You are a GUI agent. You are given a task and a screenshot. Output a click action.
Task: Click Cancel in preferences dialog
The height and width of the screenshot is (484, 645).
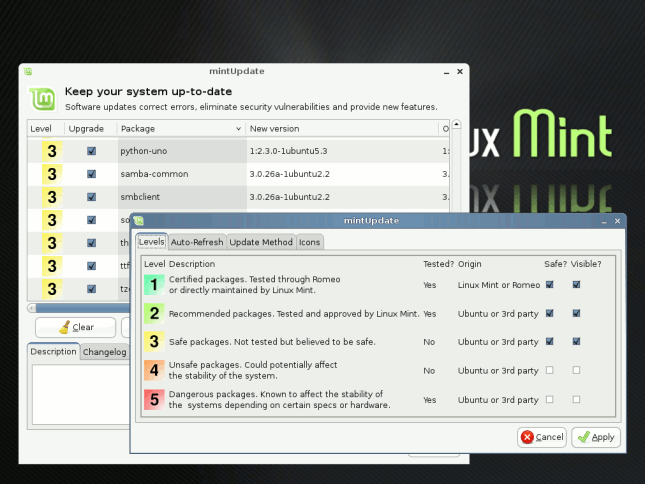542,437
